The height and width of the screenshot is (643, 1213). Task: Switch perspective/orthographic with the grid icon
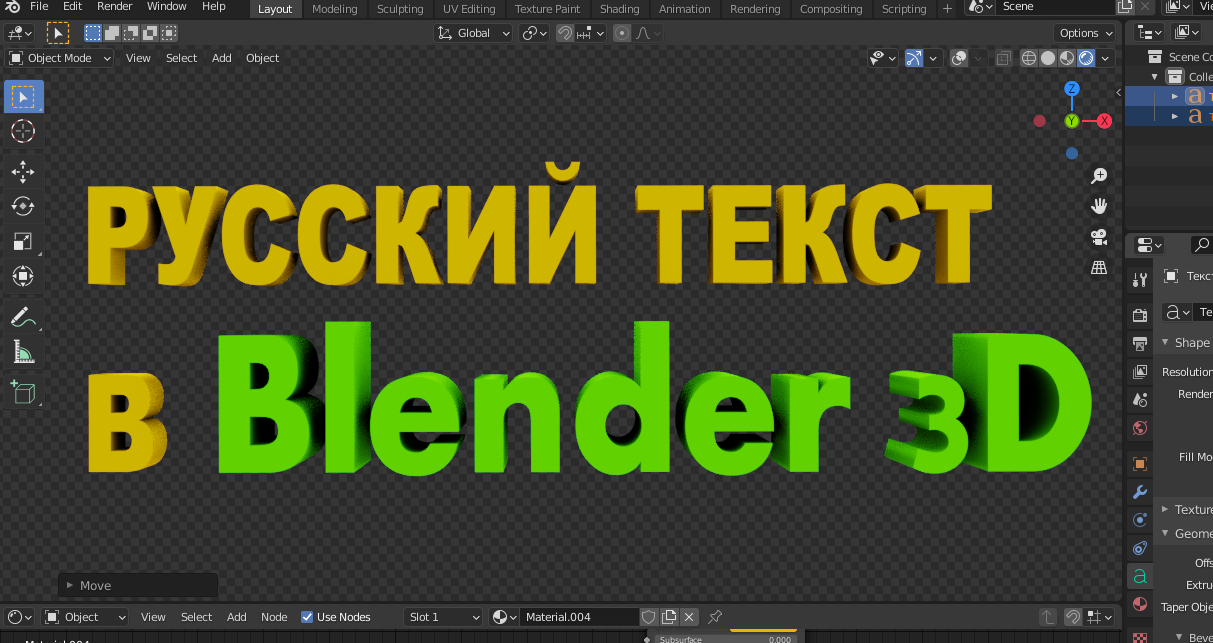click(x=1099, y=267)
